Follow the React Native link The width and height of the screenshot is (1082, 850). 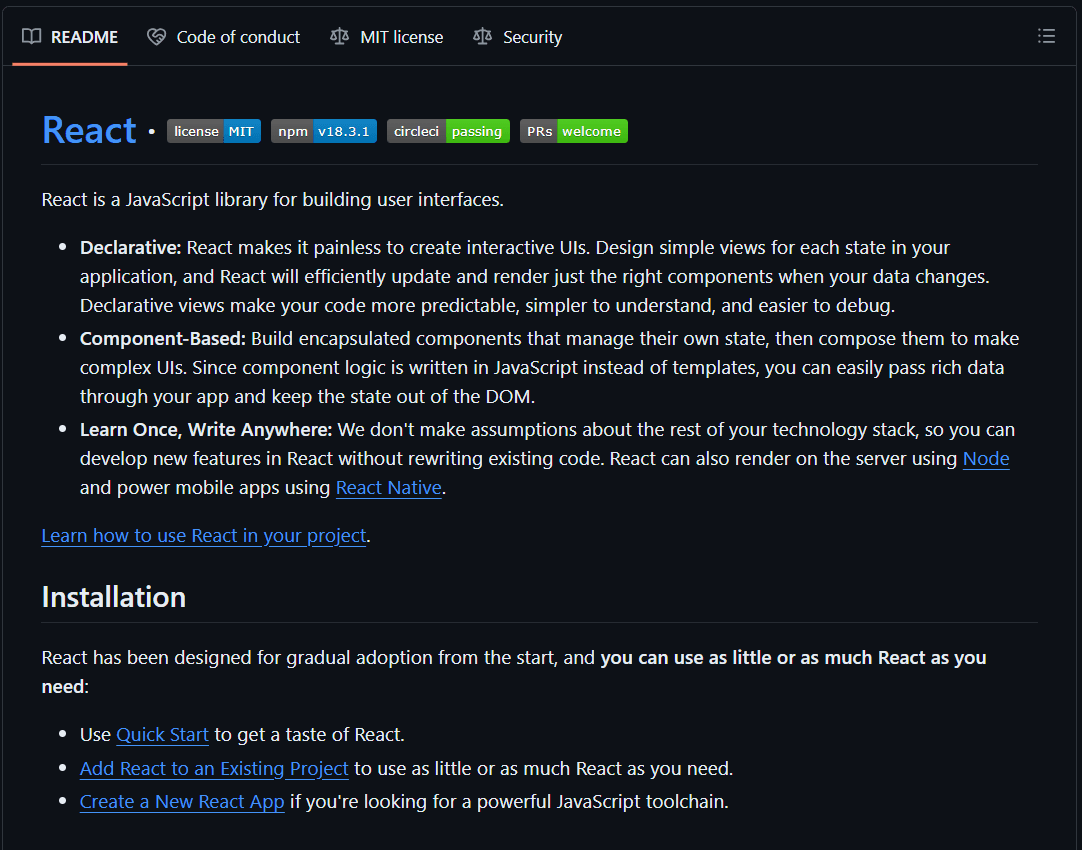388,488
